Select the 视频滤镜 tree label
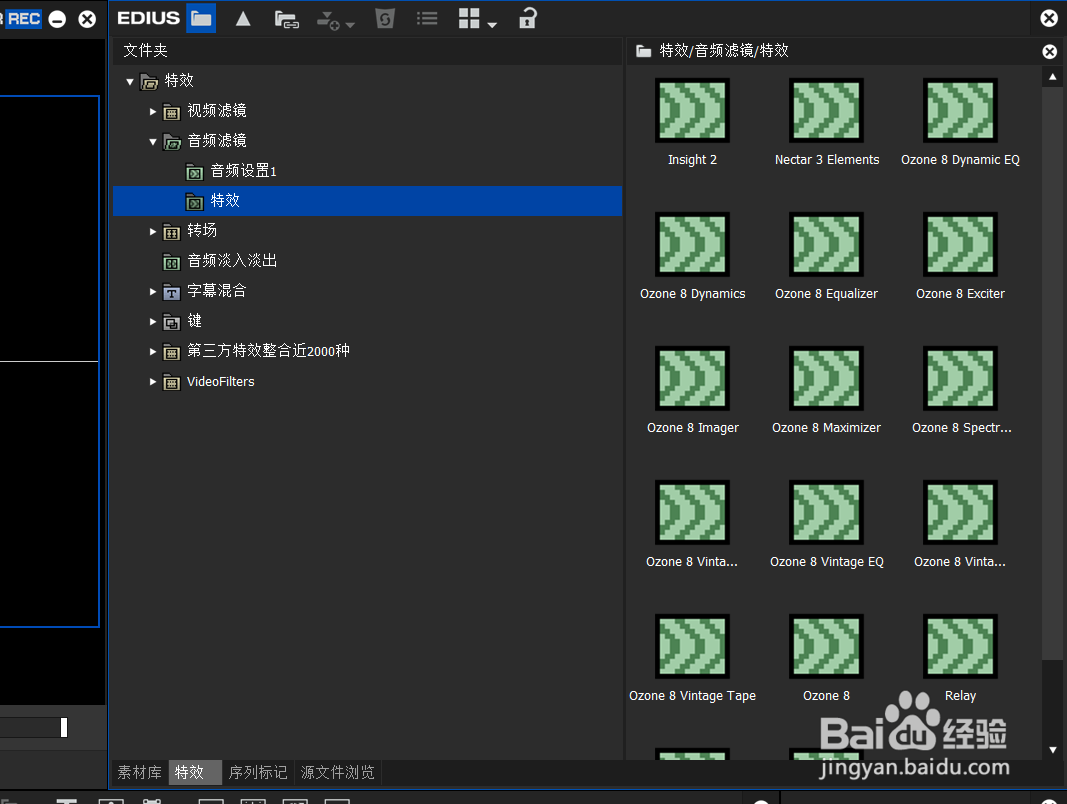This screenshot has height=804, width=1067. pyautogui.click(x=217, y=111)
